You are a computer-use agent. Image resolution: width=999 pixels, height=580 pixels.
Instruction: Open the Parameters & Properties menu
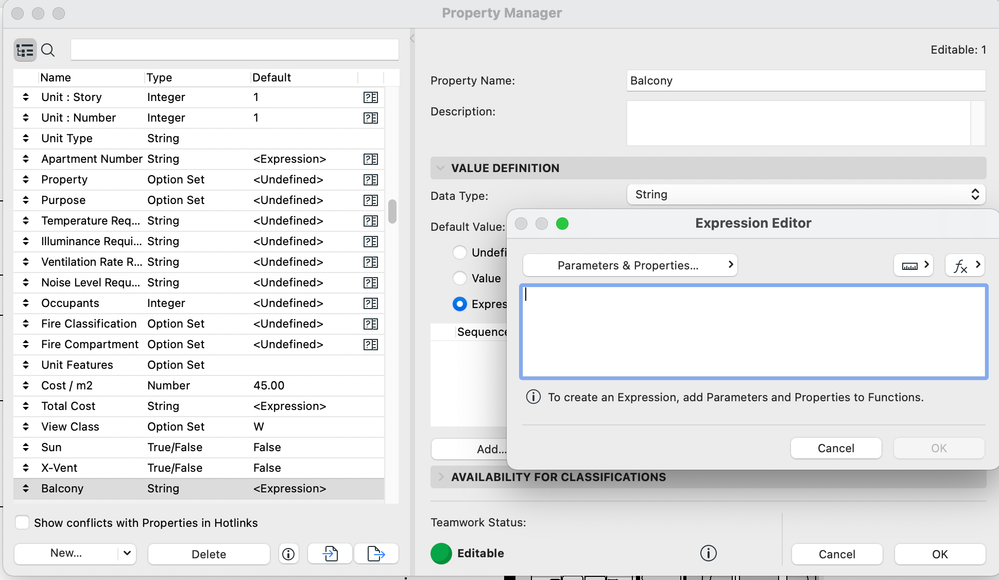click(630, 265)
